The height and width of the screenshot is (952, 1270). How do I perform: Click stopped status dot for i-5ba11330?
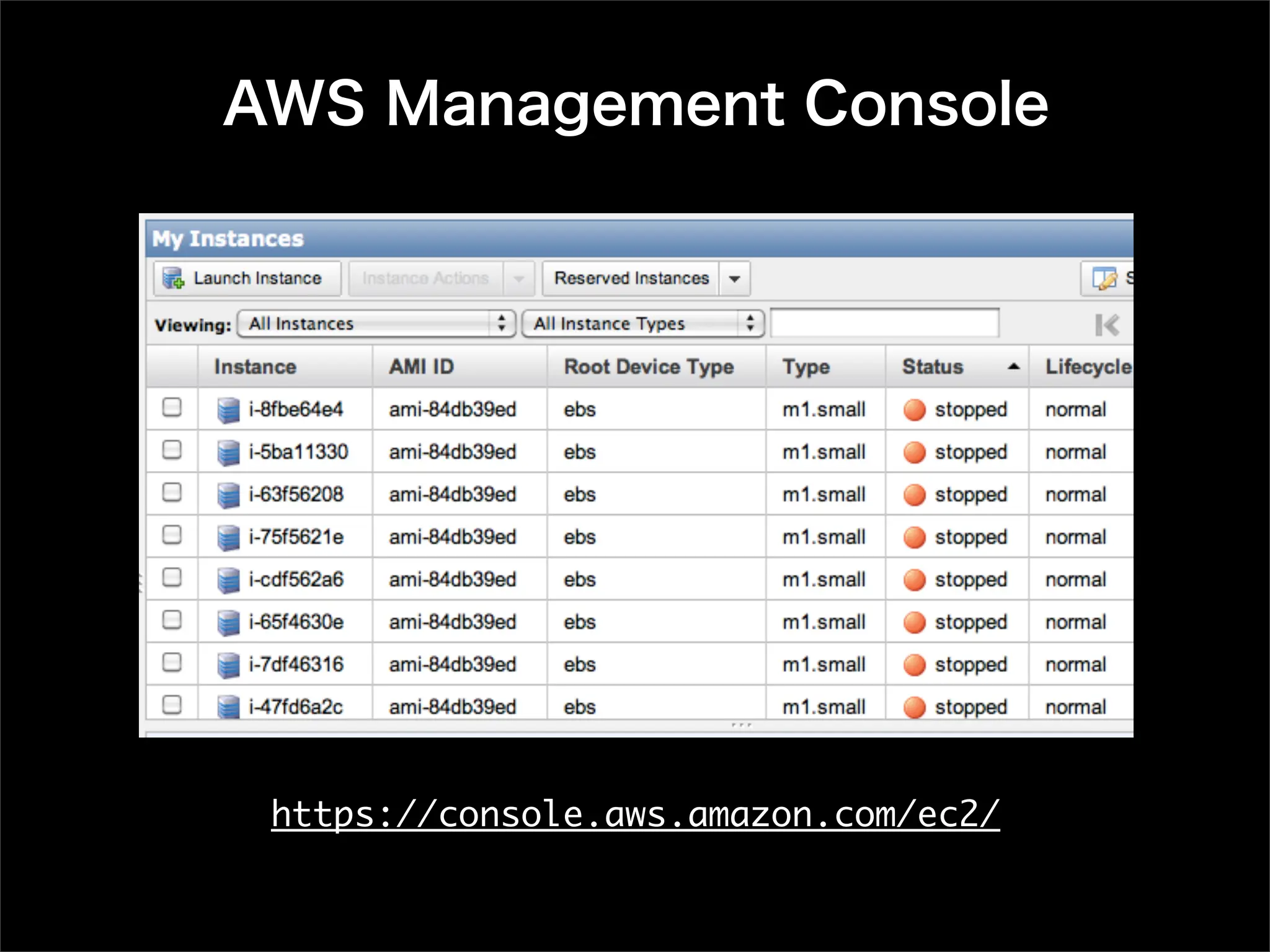click(915, 452)
